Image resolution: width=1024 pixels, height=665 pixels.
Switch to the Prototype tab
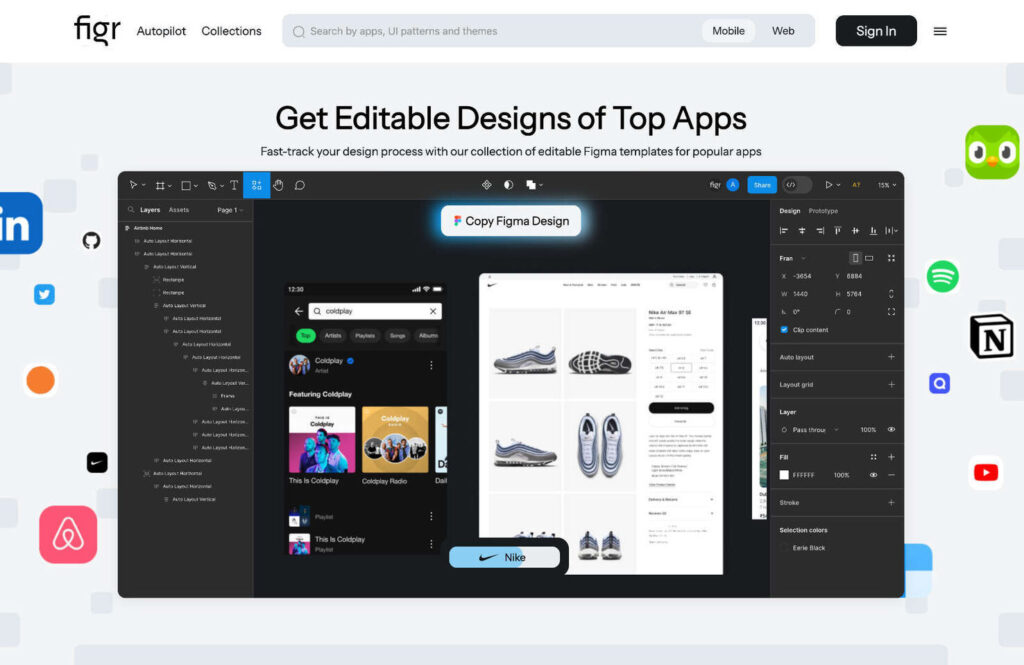823,211
